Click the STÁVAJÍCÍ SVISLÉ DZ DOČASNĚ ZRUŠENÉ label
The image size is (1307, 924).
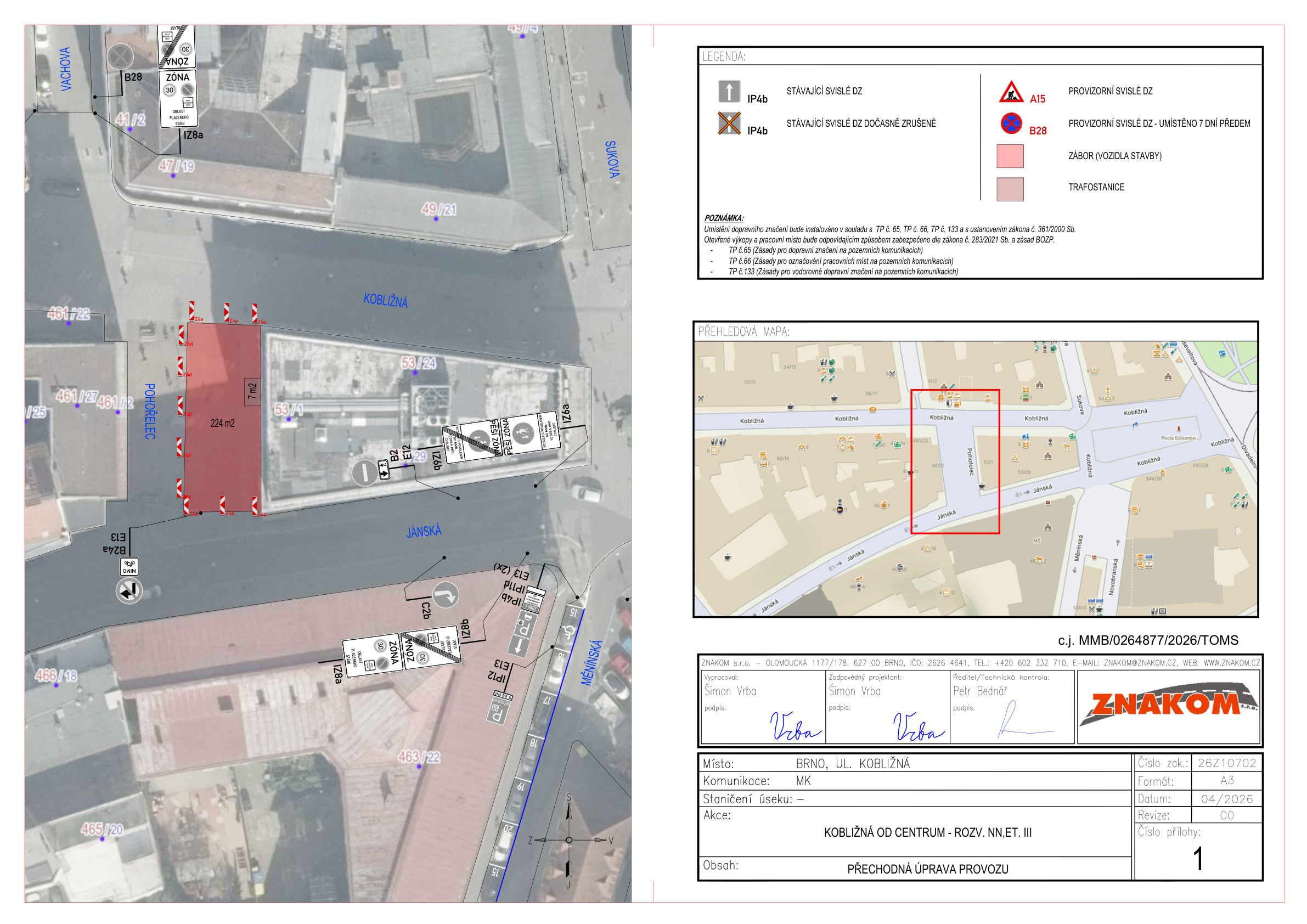tap(861, 123)
